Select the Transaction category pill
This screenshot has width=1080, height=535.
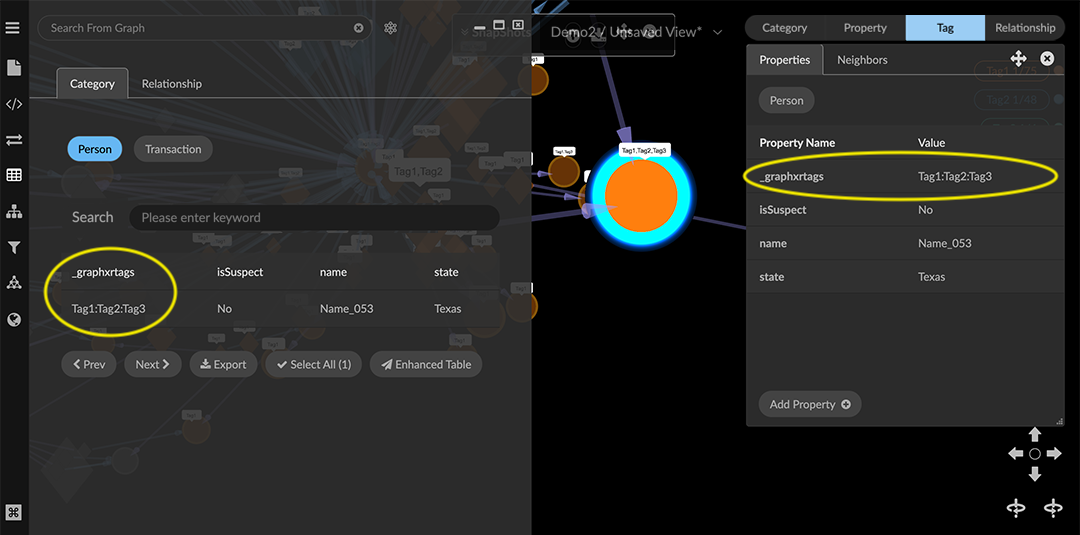(x=173, y=149)
